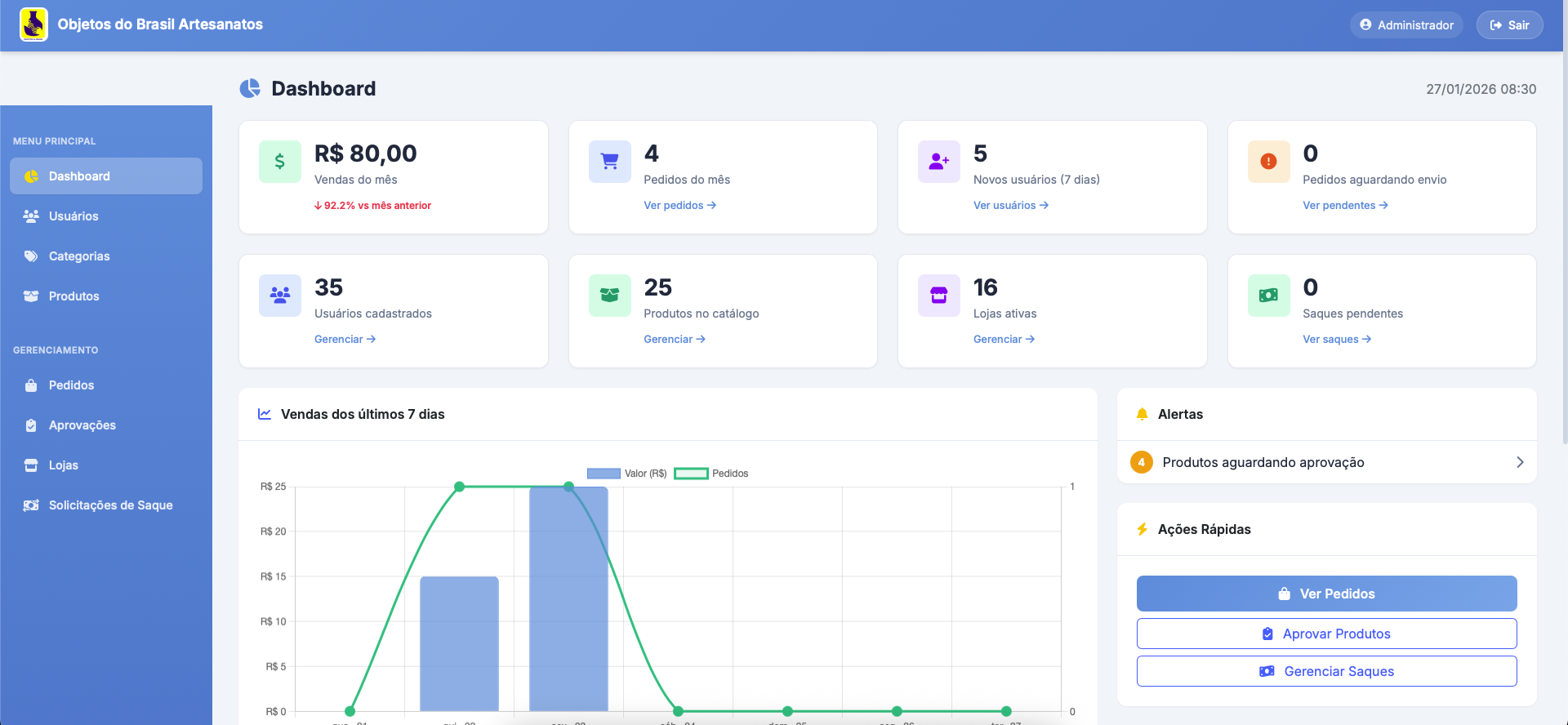Click the shopping cart orders icon
The image size is (1568, 725).
click(609, 162)
